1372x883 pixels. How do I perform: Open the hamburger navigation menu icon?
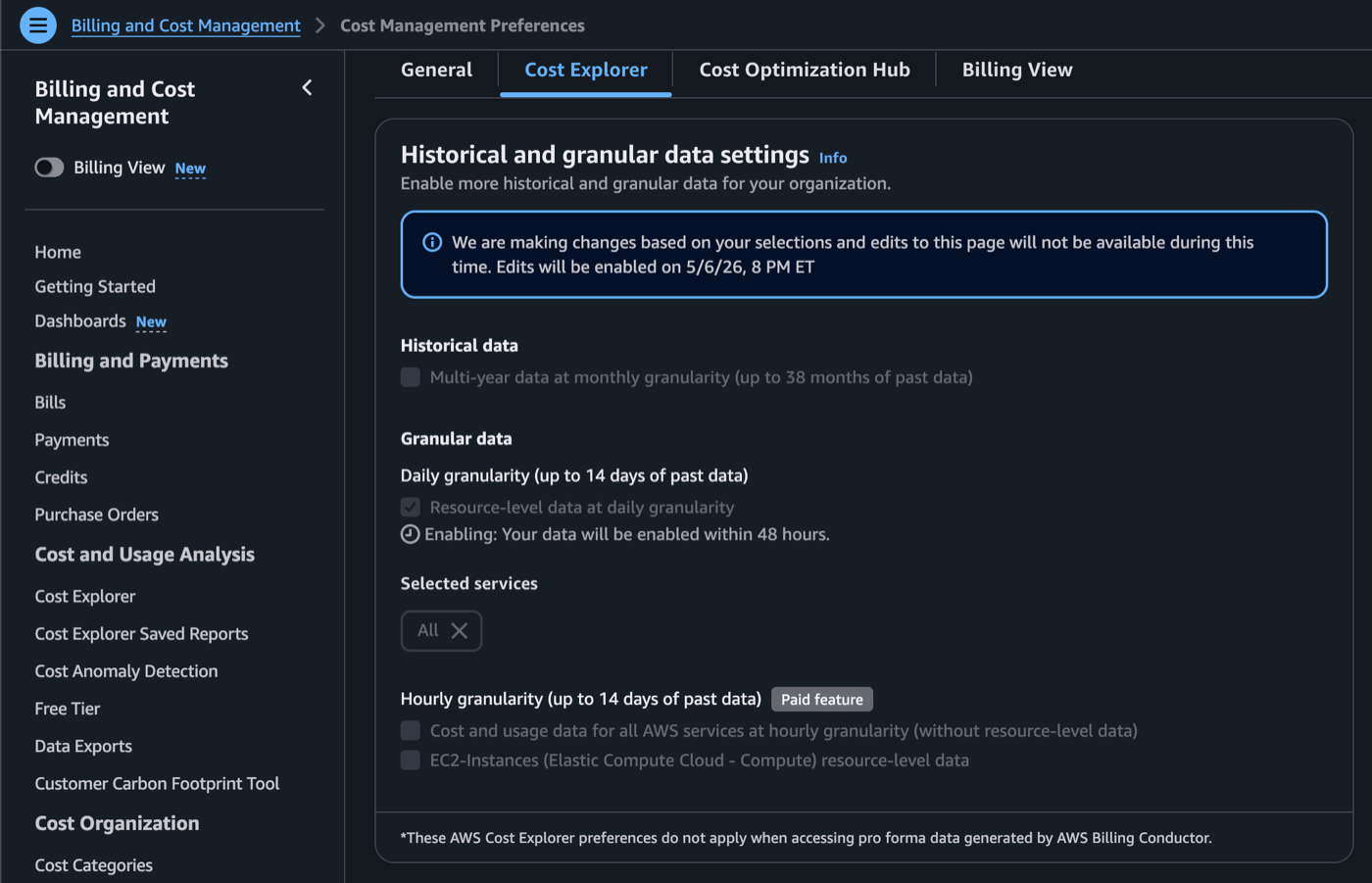(38, 25)
